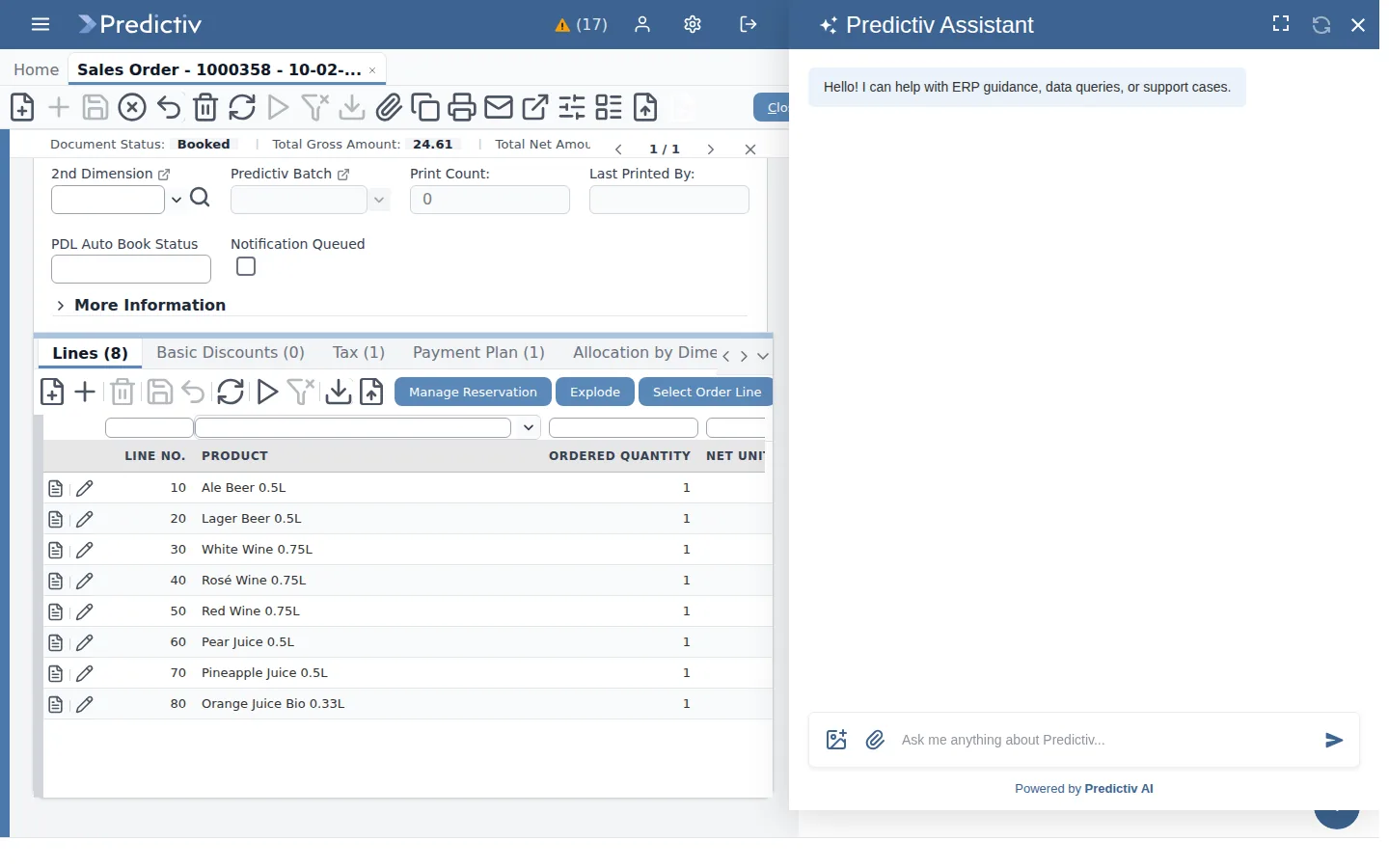Open the product filter dropdown arrow
1389x868 pixels.
(529, 427)
